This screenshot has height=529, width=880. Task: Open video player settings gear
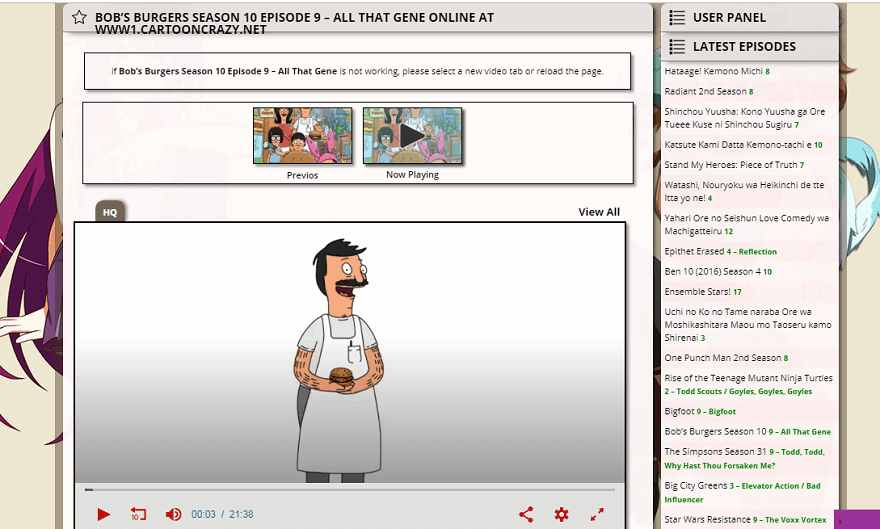pyautogui.click(x=561, y=514)
